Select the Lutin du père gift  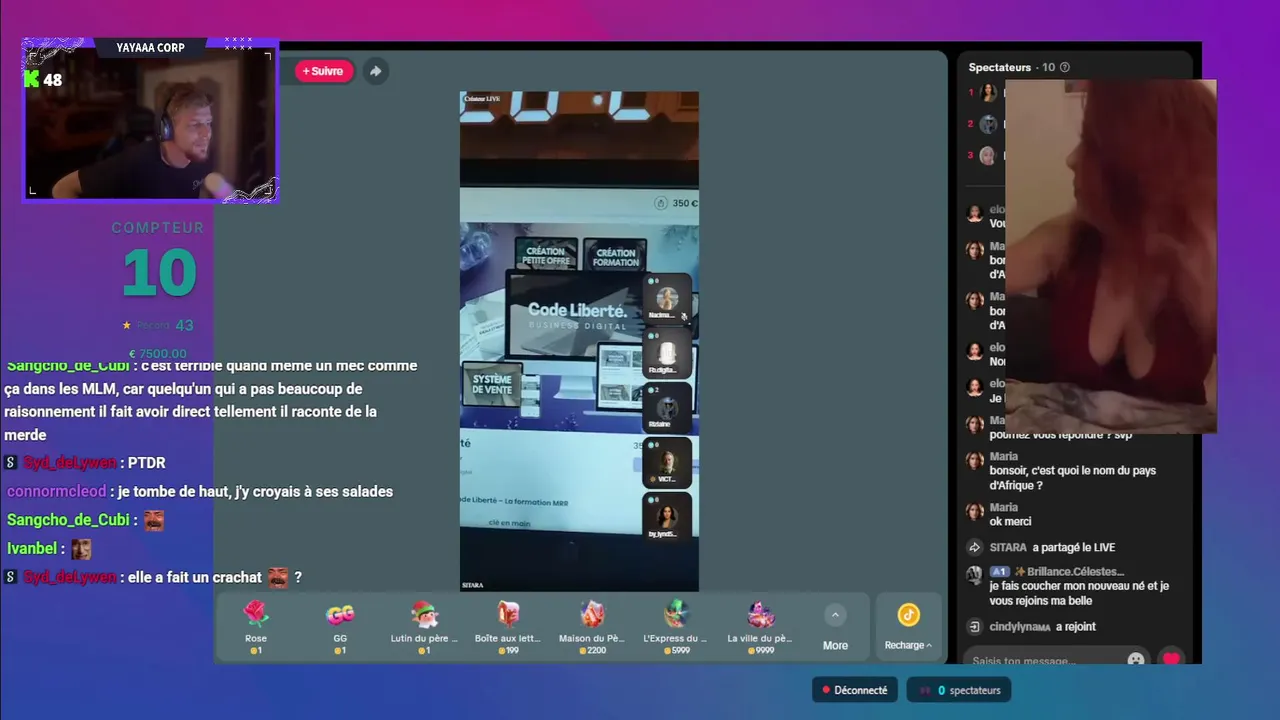pyautogui.click(x=424, y=627)
